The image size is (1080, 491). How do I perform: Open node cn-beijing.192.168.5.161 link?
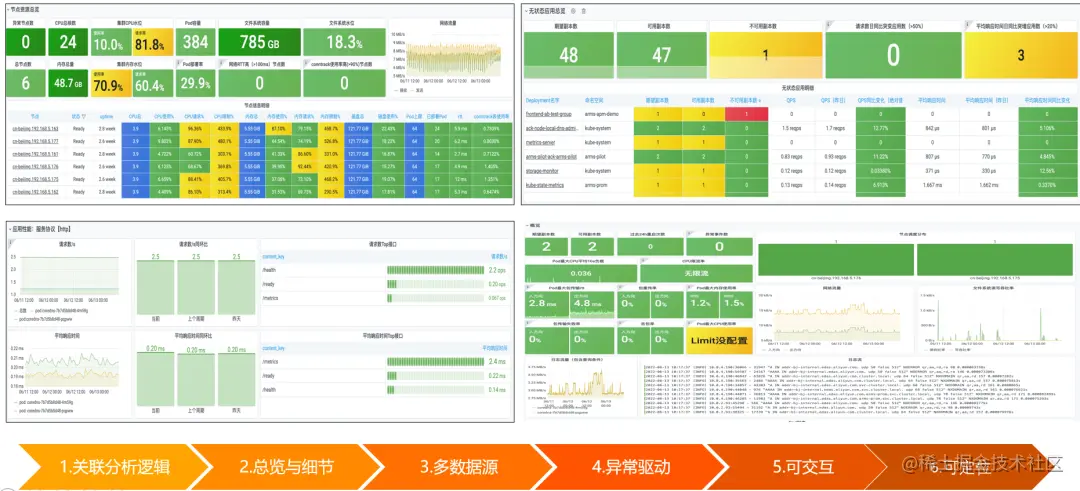point(34,154)
